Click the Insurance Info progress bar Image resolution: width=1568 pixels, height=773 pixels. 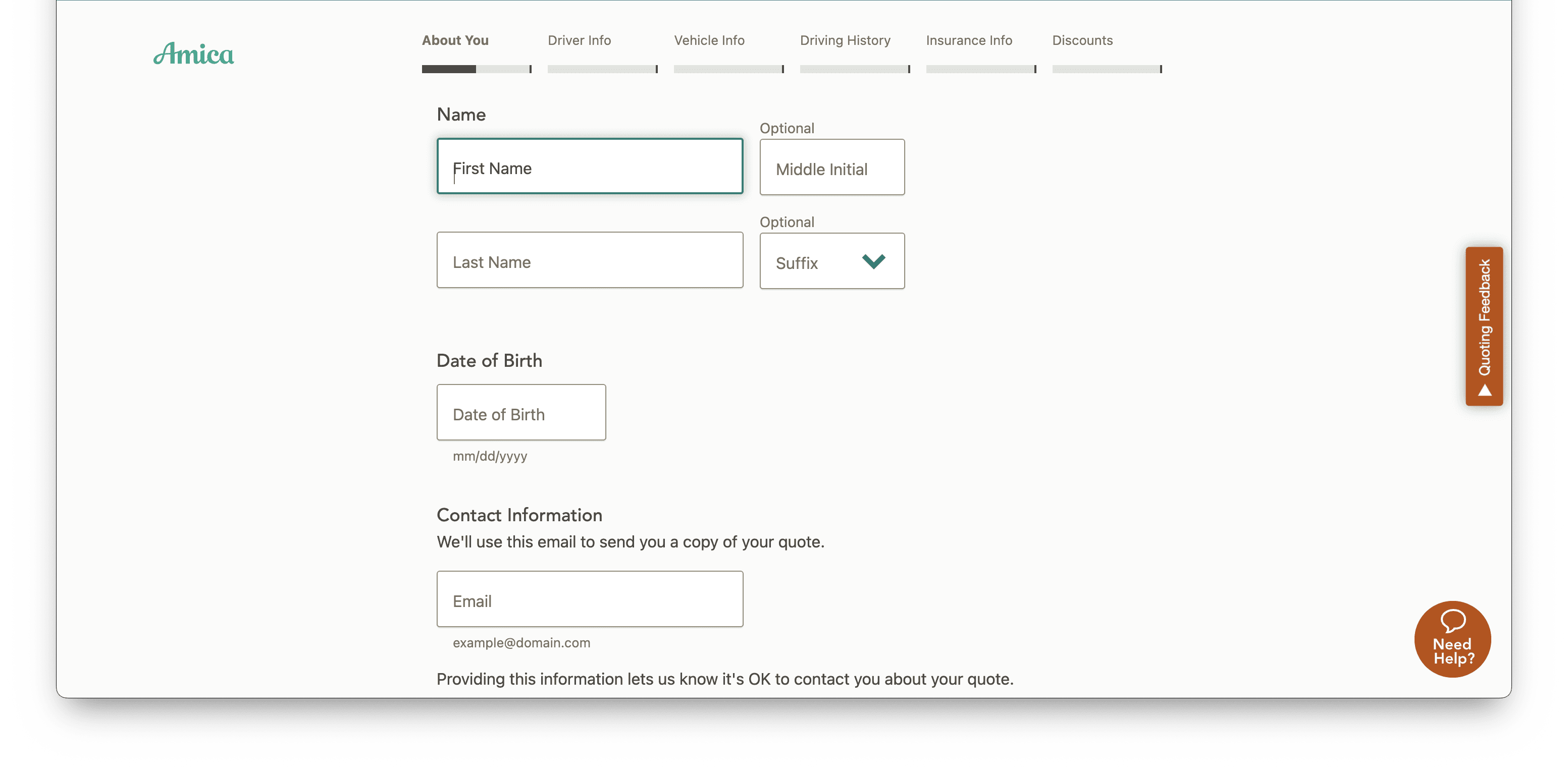click(980, 69)
